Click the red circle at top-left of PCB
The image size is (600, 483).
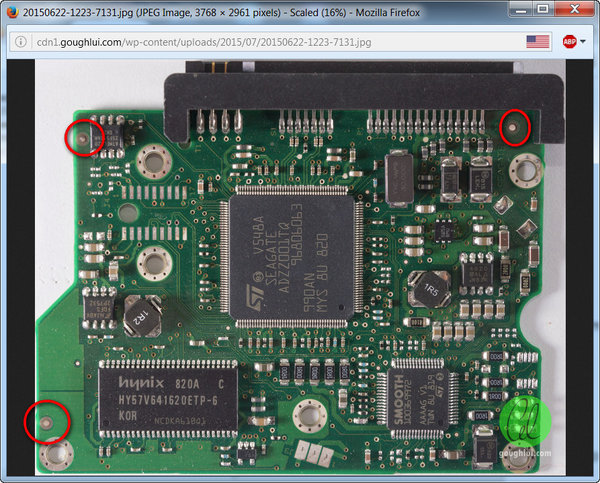84,137
